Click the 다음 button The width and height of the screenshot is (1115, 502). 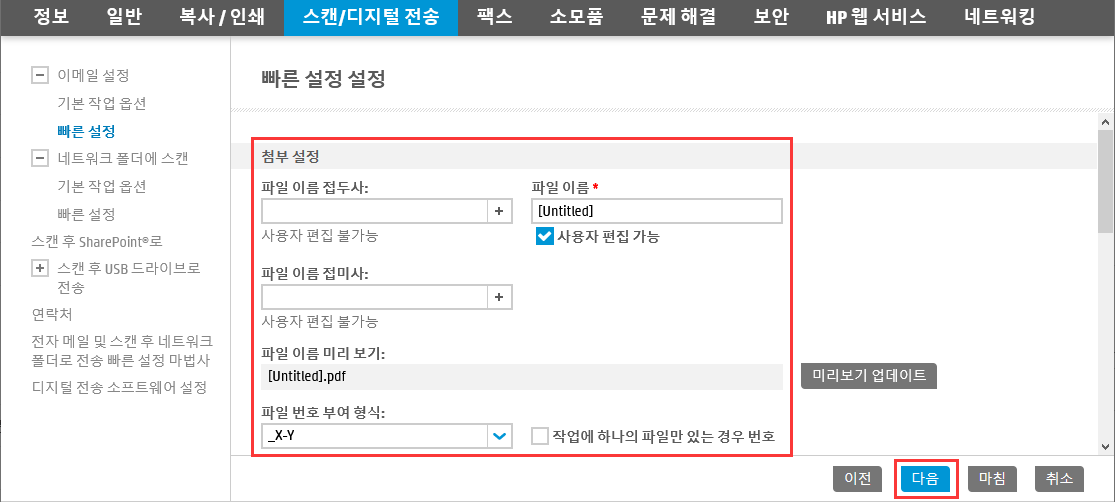pos(925,479)
